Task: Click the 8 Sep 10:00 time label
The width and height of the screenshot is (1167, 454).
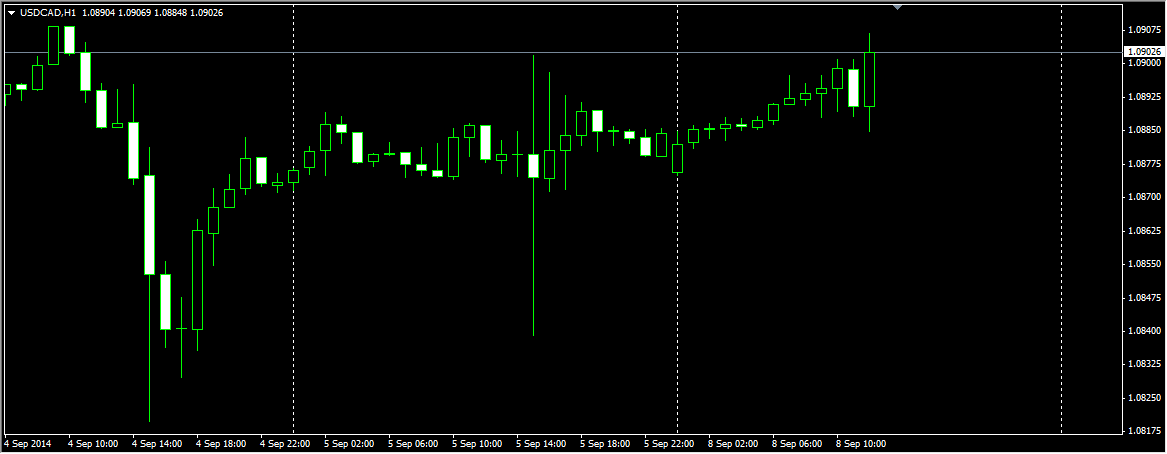Action: (x=860, y=444)
